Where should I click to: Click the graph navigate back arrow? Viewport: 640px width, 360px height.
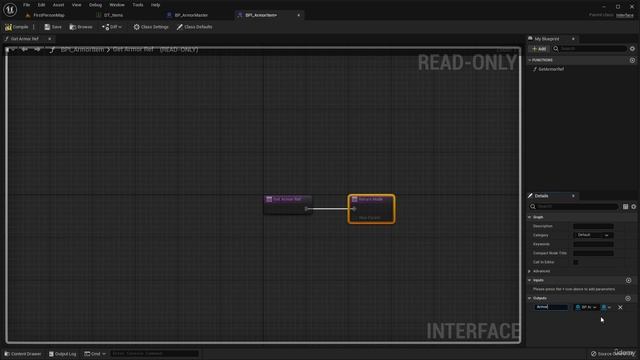24,49
